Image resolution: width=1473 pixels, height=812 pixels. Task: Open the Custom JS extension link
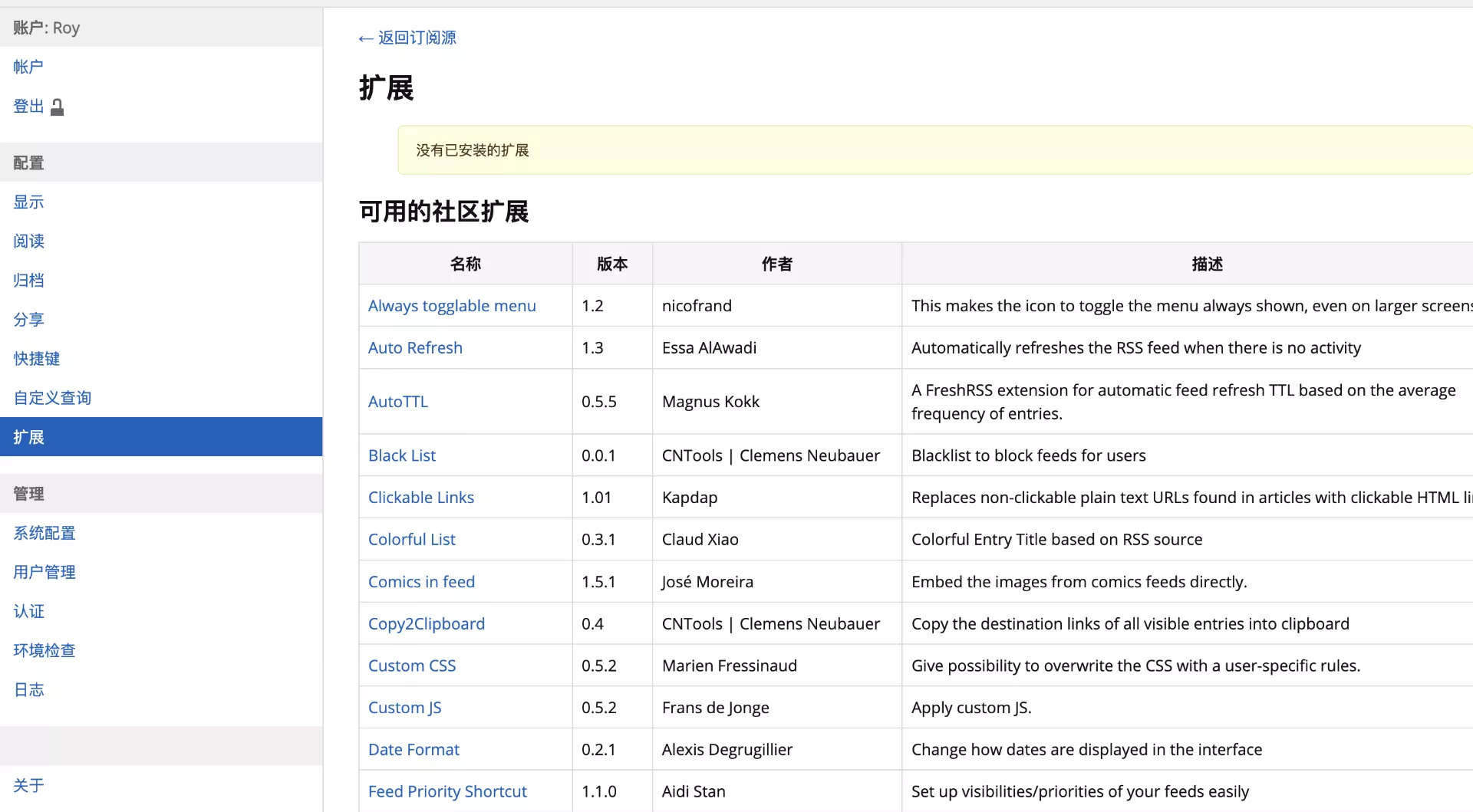tap(405, 708)
